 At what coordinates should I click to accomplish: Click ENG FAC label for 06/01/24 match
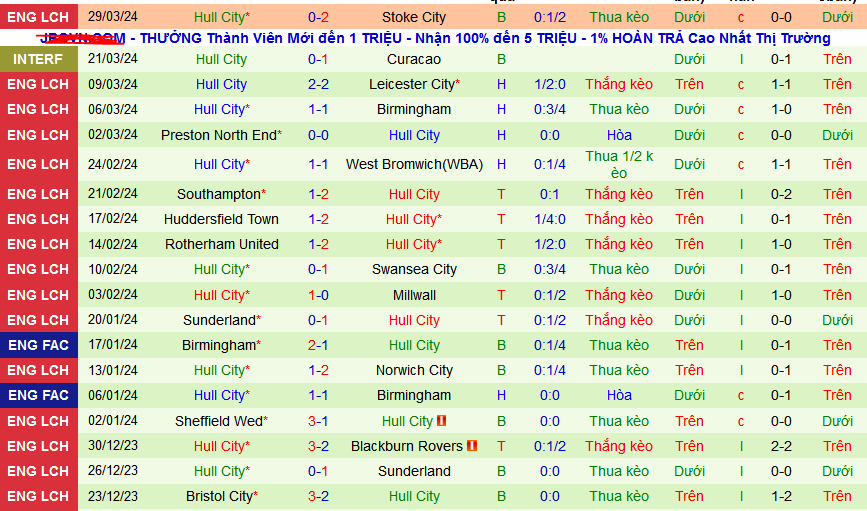(38, 395)
